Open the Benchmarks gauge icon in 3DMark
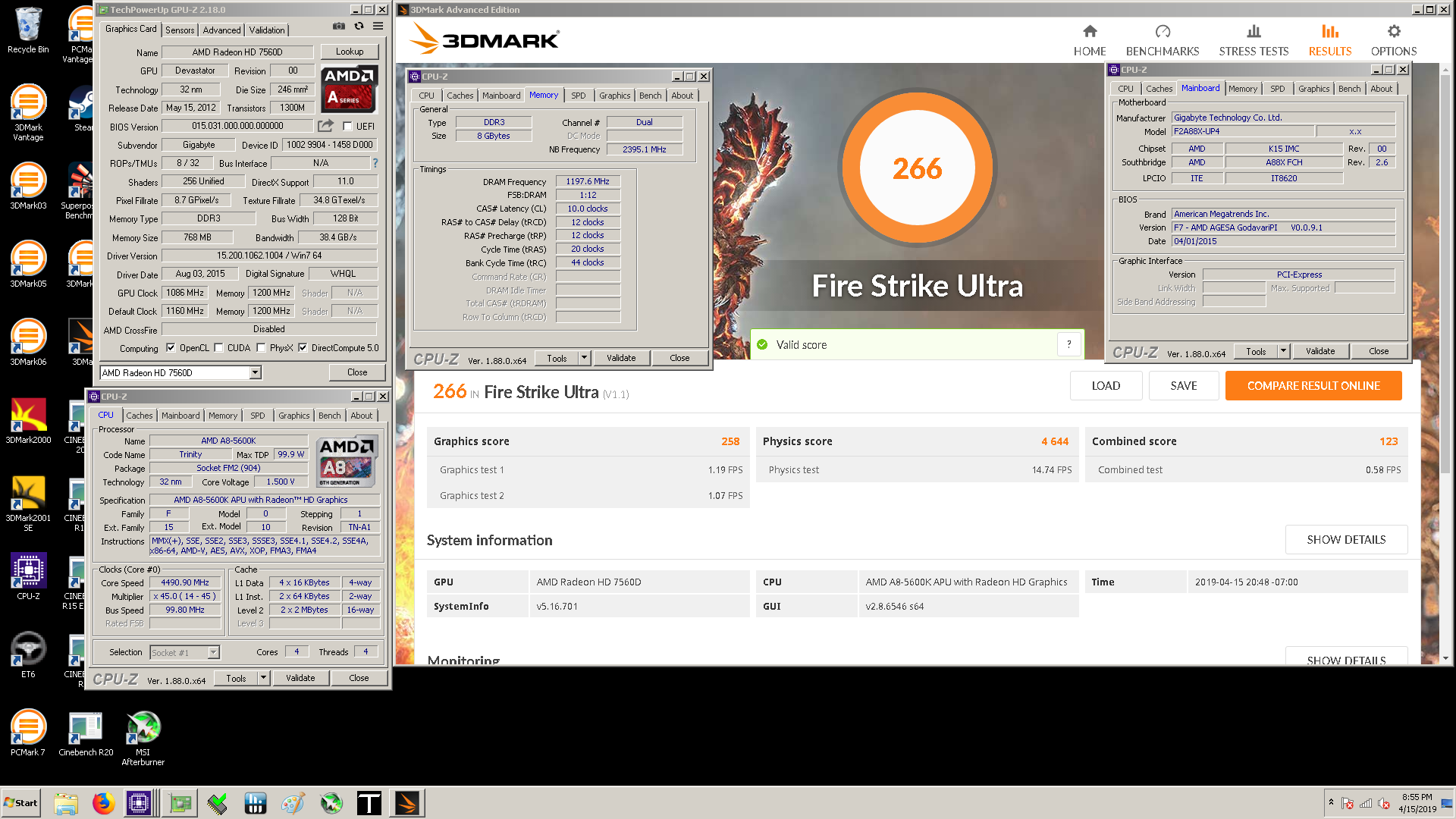 tap(1163, 31)
